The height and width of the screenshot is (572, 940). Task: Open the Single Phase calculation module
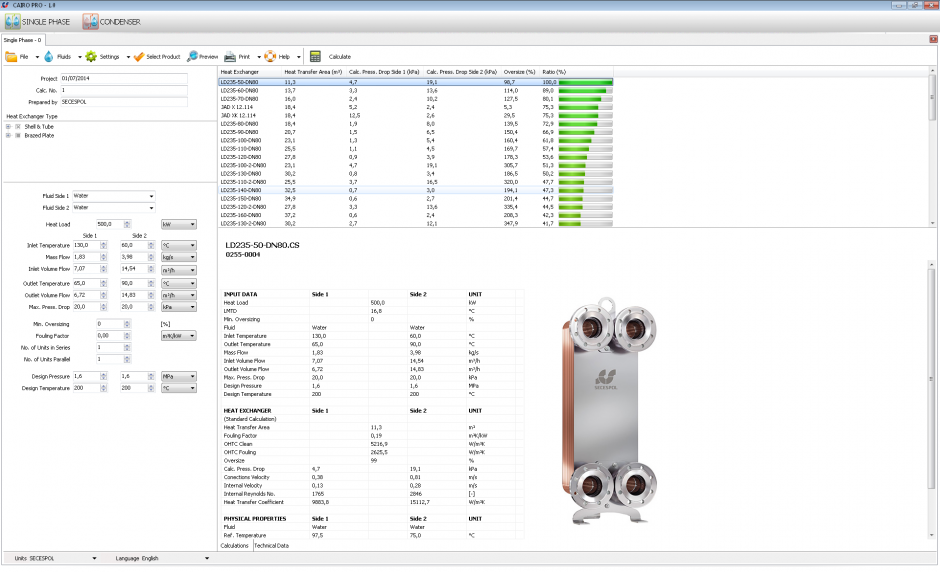click(x=37, y=22)
